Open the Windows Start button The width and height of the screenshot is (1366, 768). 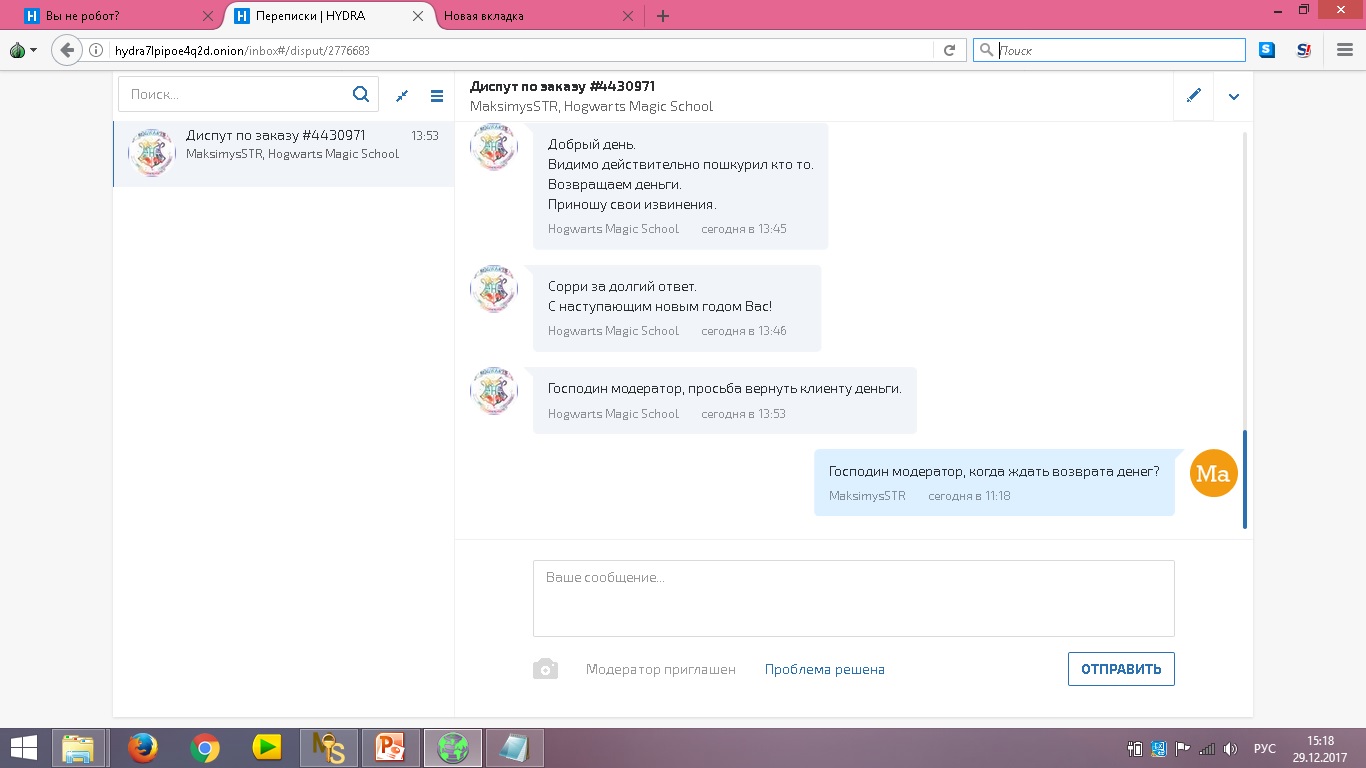[x=23, y=748]
